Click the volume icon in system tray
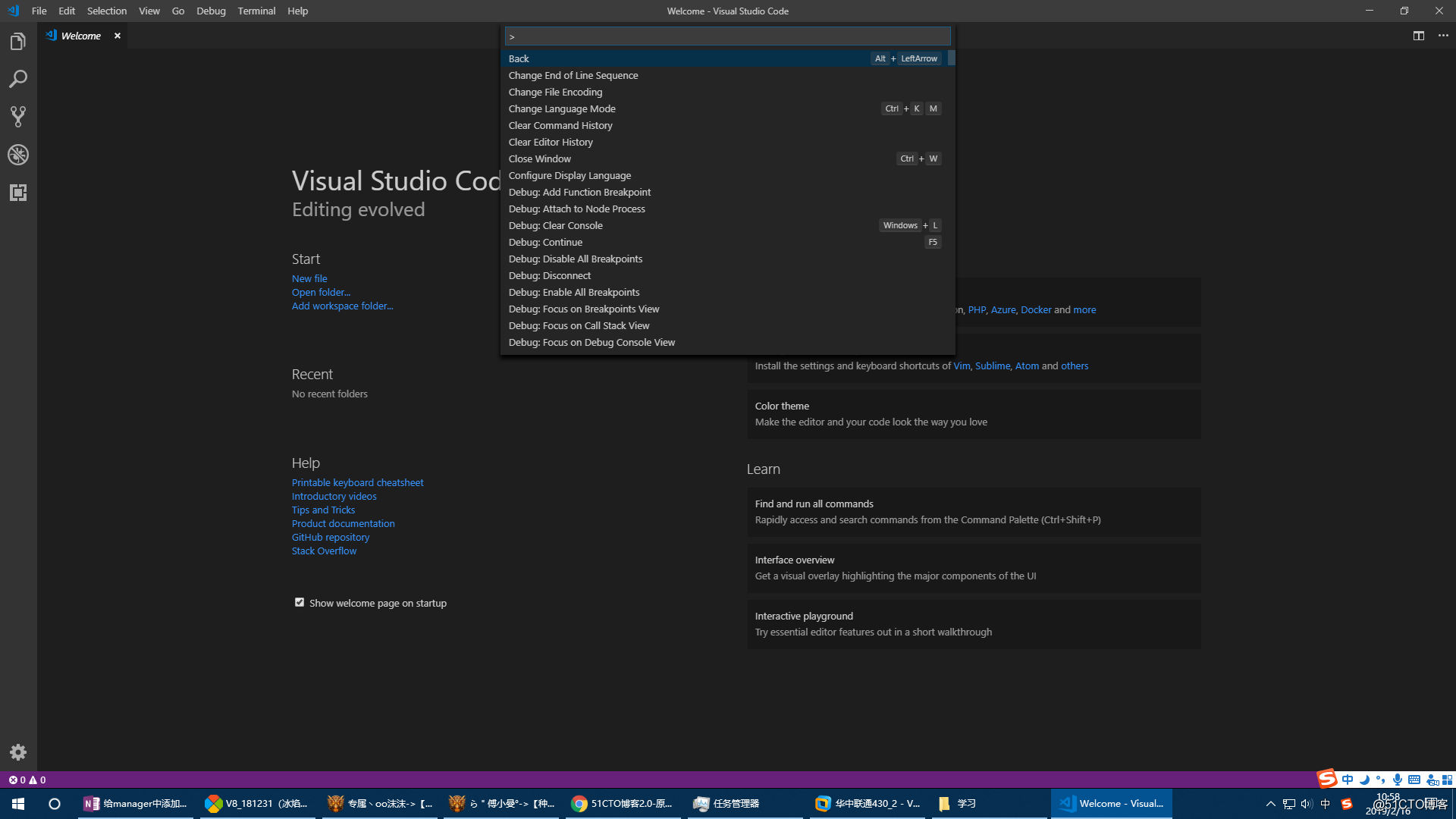This screenshot has width=1456, height=819. (x=1307, y=804)
